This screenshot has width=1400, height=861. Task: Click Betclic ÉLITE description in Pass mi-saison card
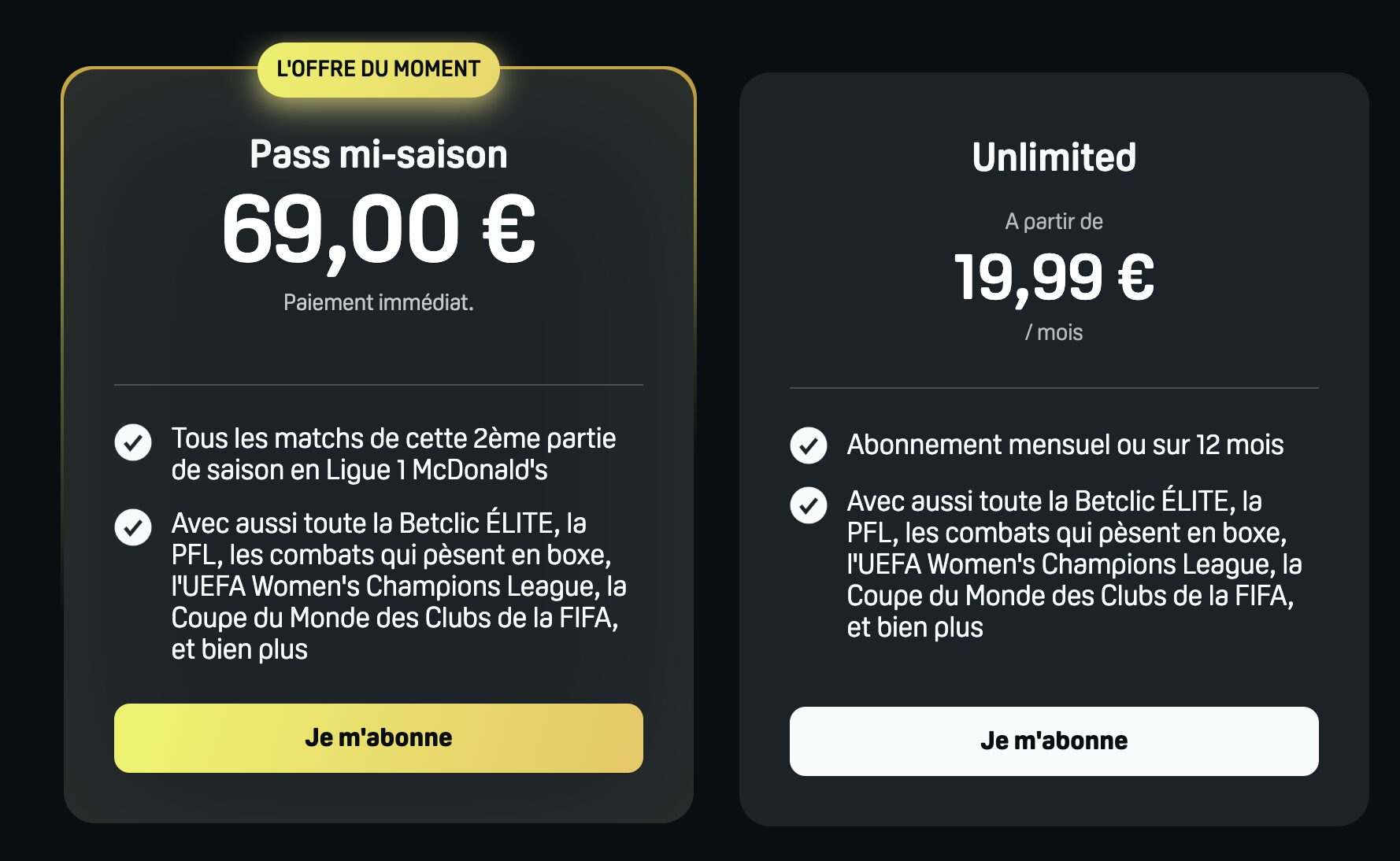pyautogui.click(x=399, y=586)
